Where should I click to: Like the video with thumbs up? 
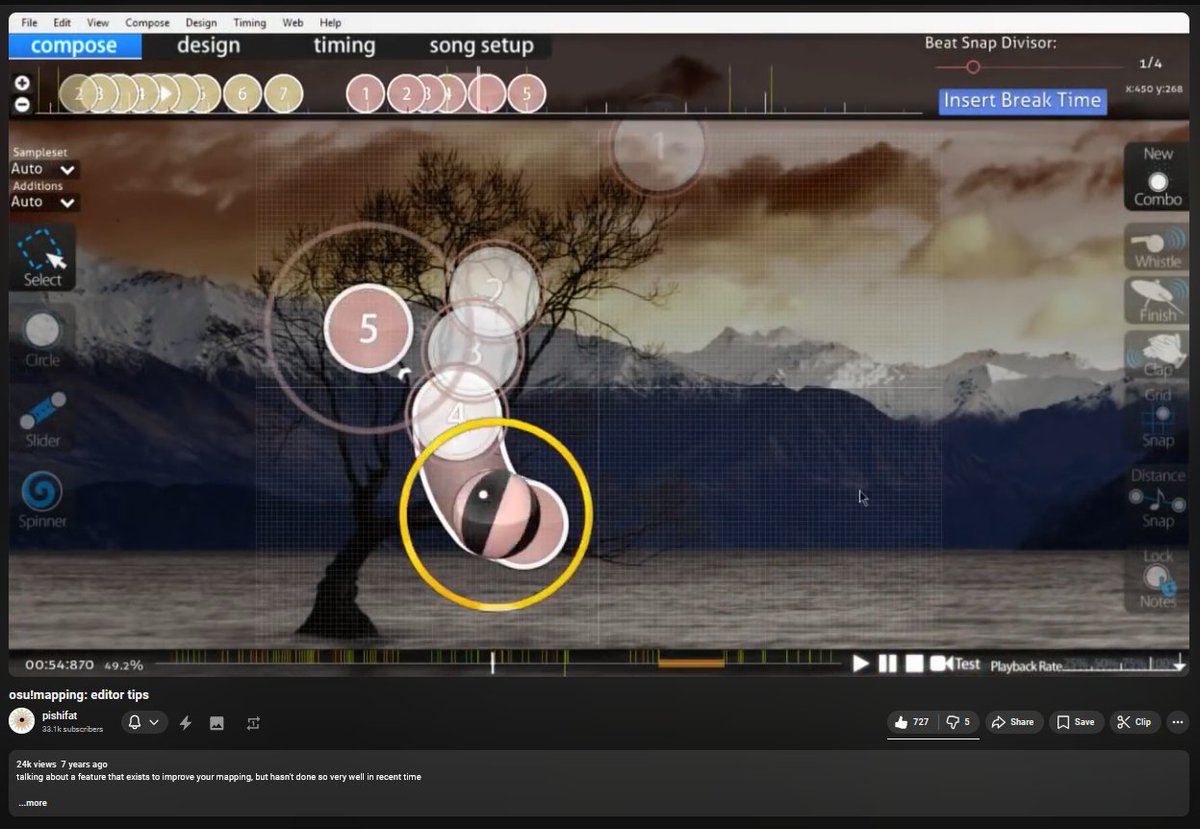911,722
